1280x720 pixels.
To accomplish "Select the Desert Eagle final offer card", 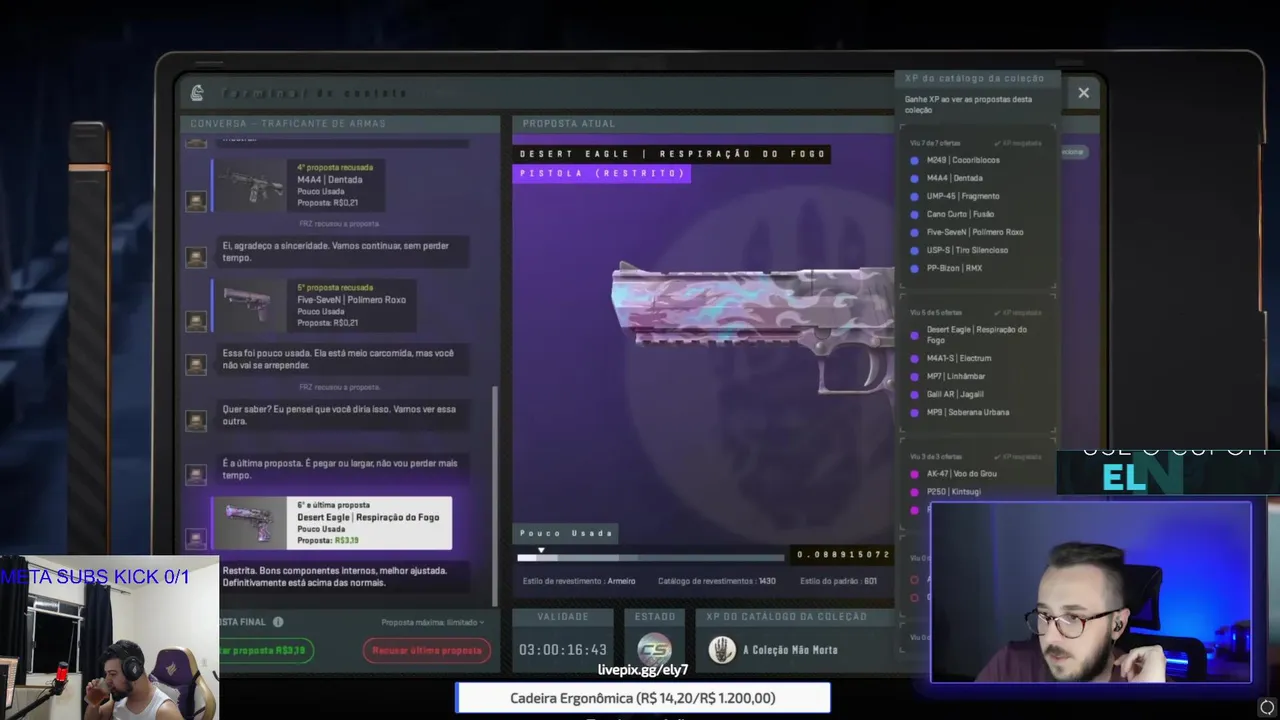I will click(332, 523).
